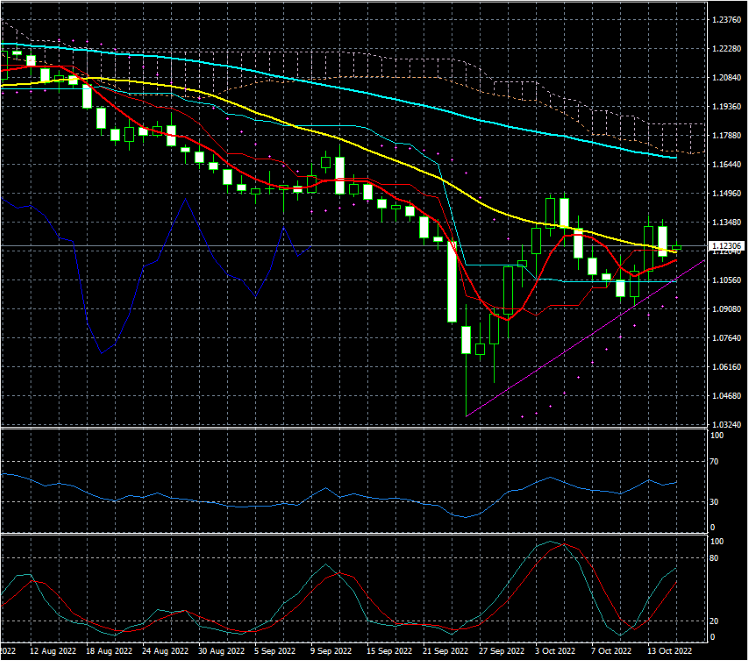Click the 1.17880 price axis label
750x661 pixels.
[726, 136]
